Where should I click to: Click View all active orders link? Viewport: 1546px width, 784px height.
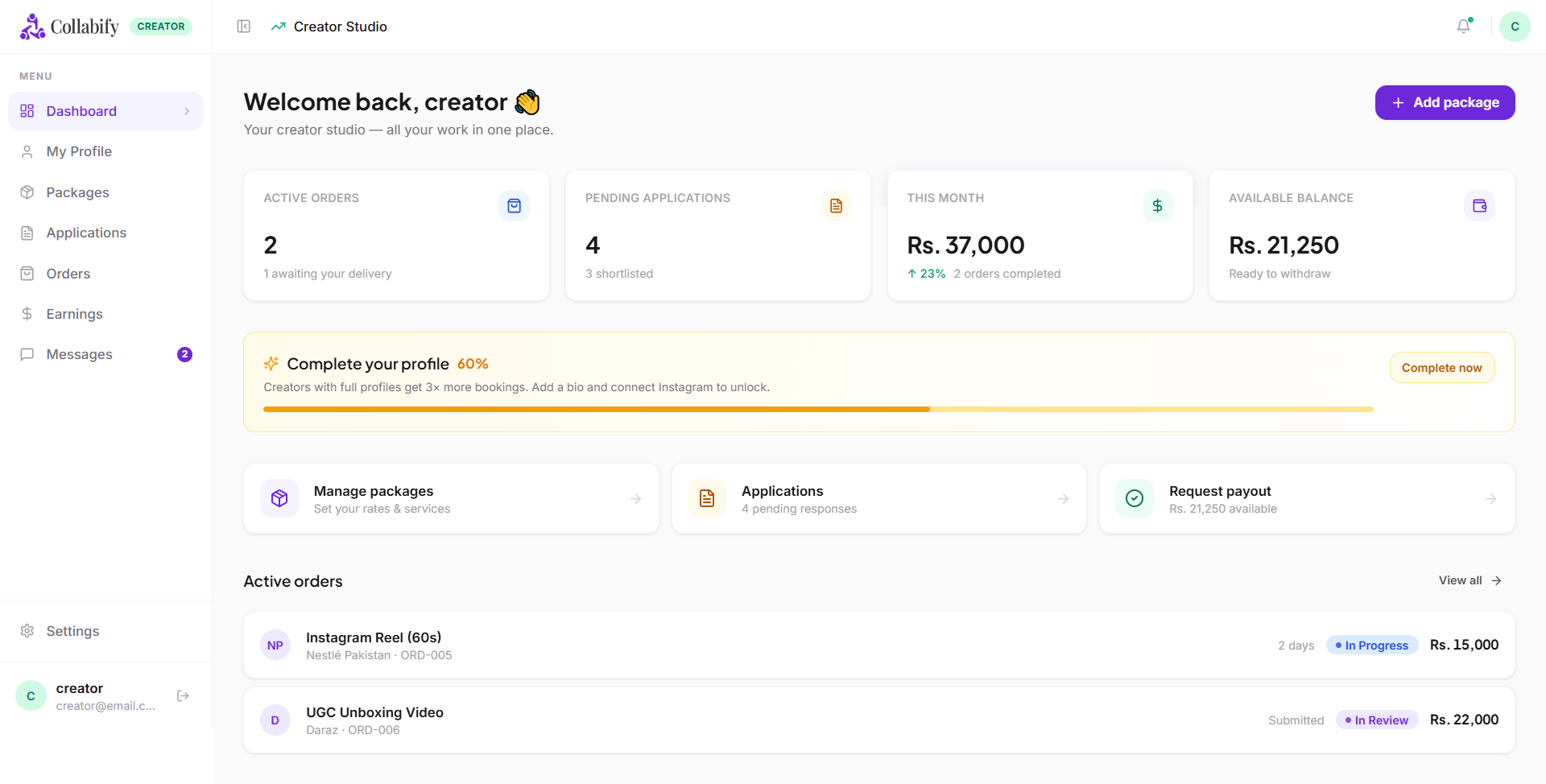(x=1470, y=580)
